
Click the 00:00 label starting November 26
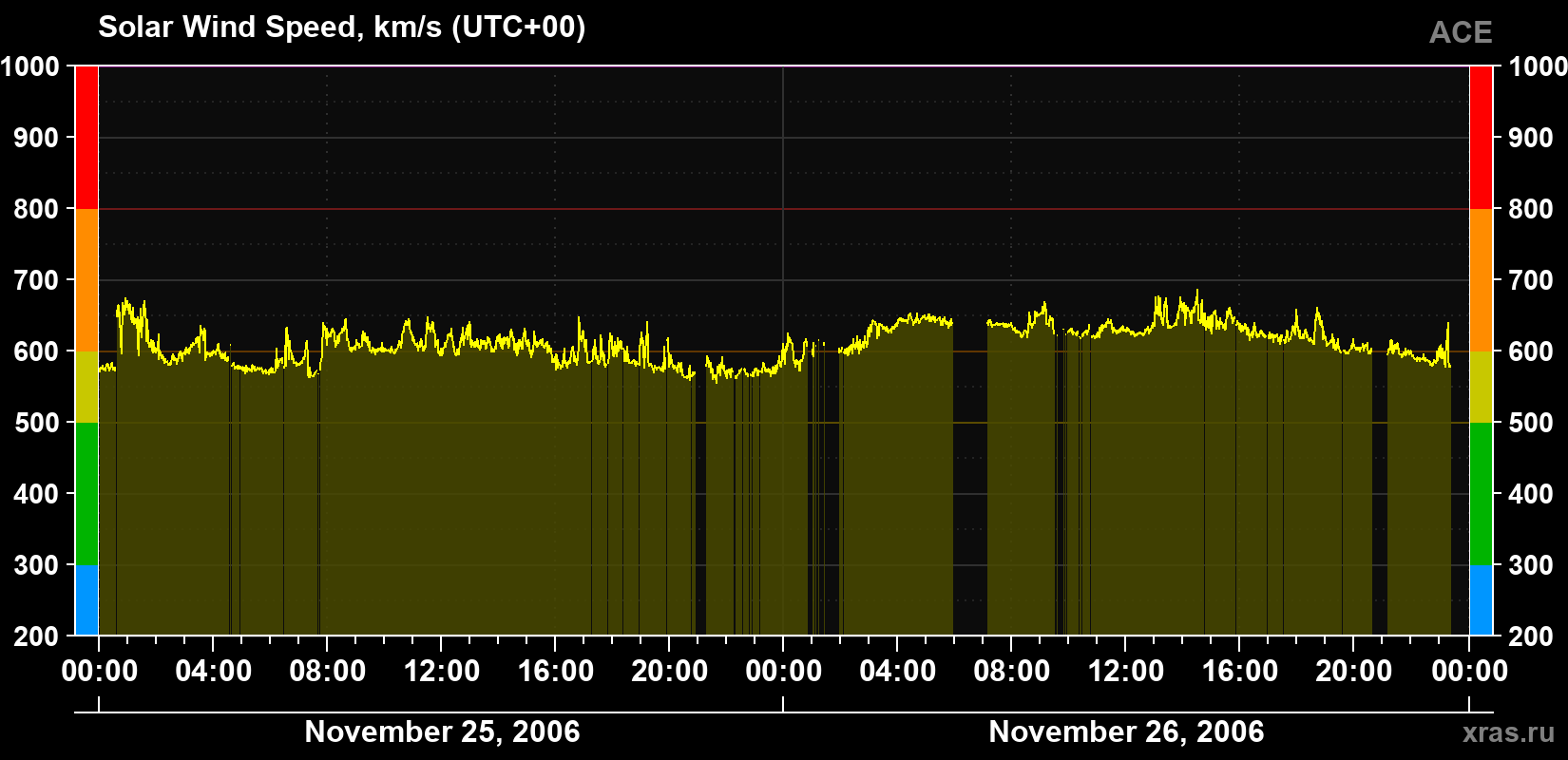point(784,672)
